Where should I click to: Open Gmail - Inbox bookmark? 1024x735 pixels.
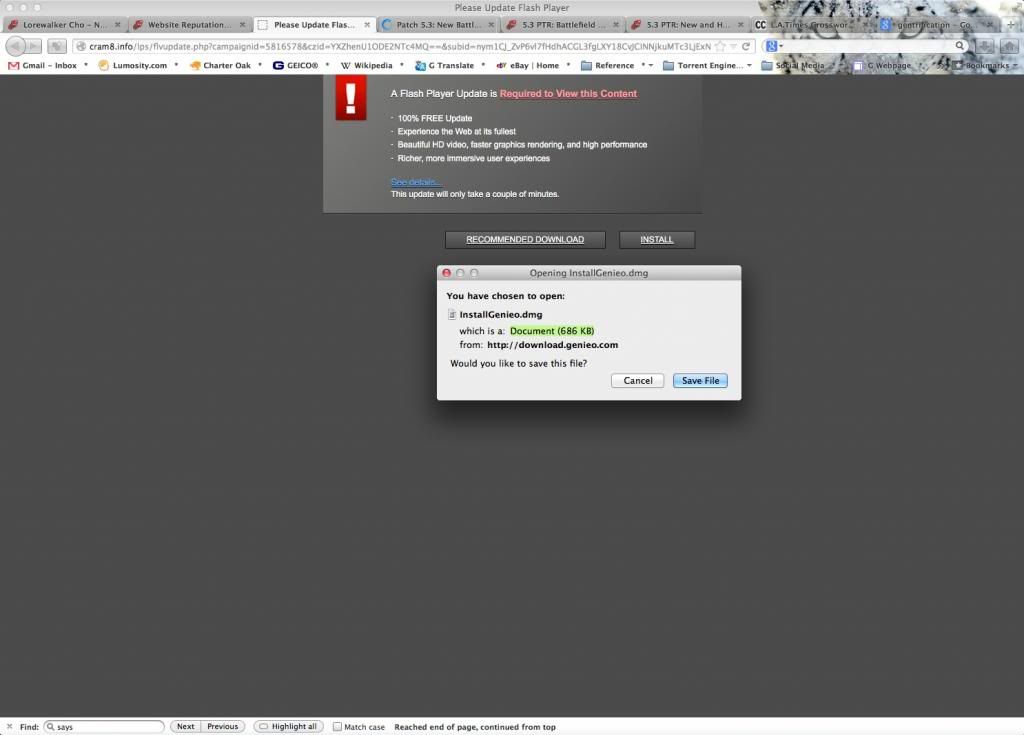(x=42, y=65)
